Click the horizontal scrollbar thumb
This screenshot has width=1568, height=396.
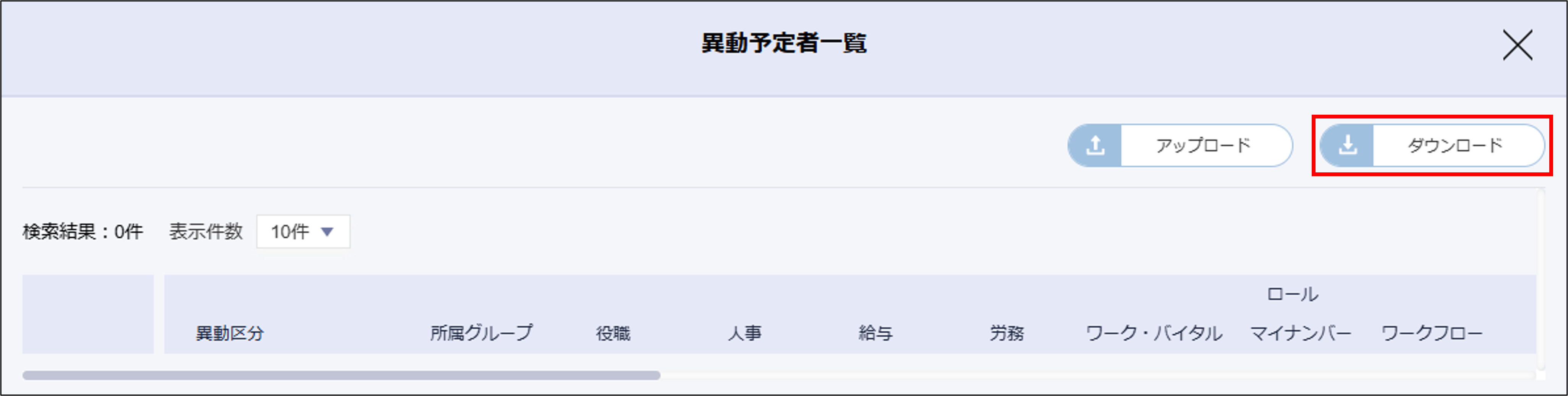coord(341,375)
